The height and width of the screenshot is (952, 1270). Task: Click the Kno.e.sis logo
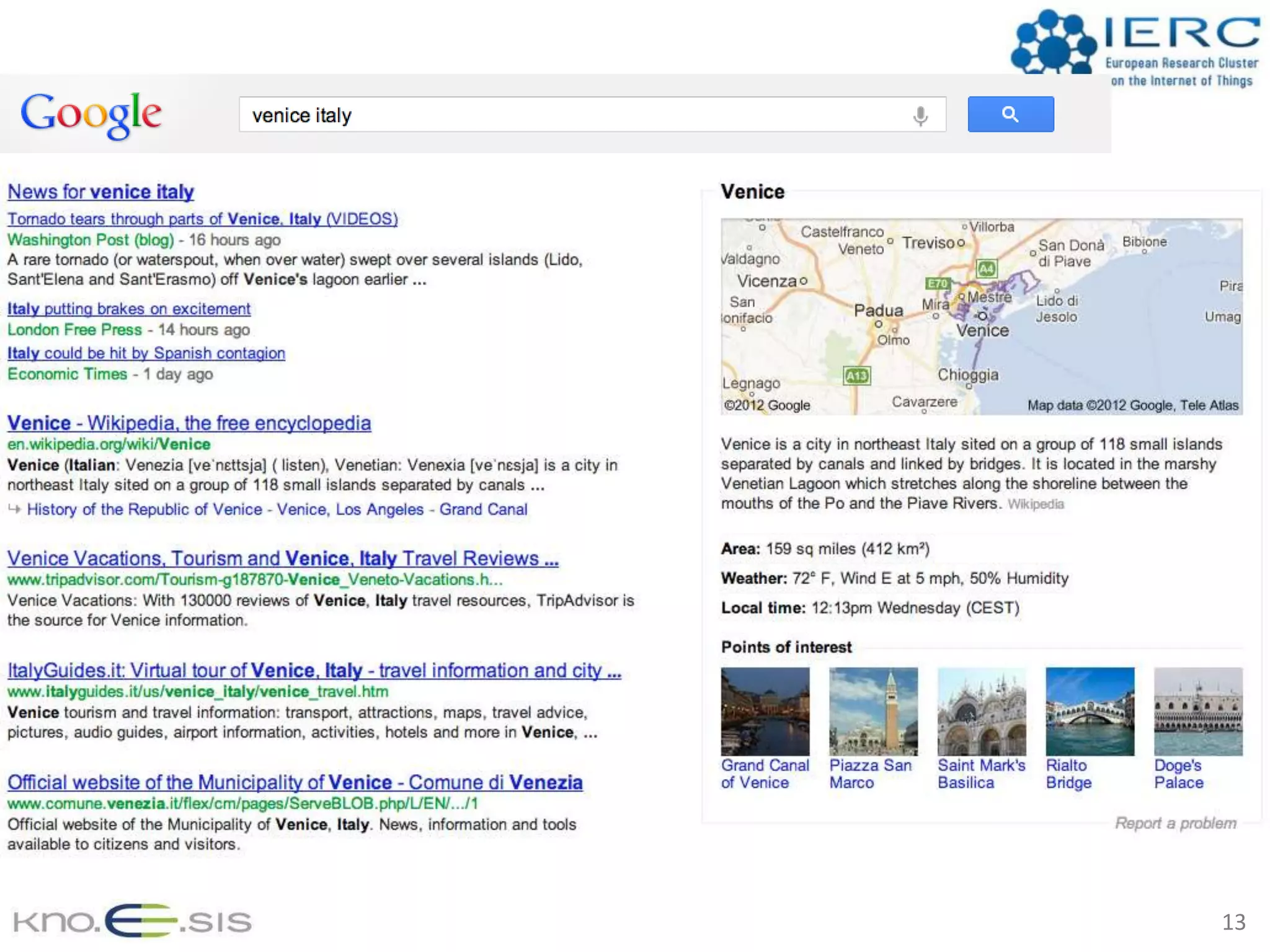coord(132,920)
